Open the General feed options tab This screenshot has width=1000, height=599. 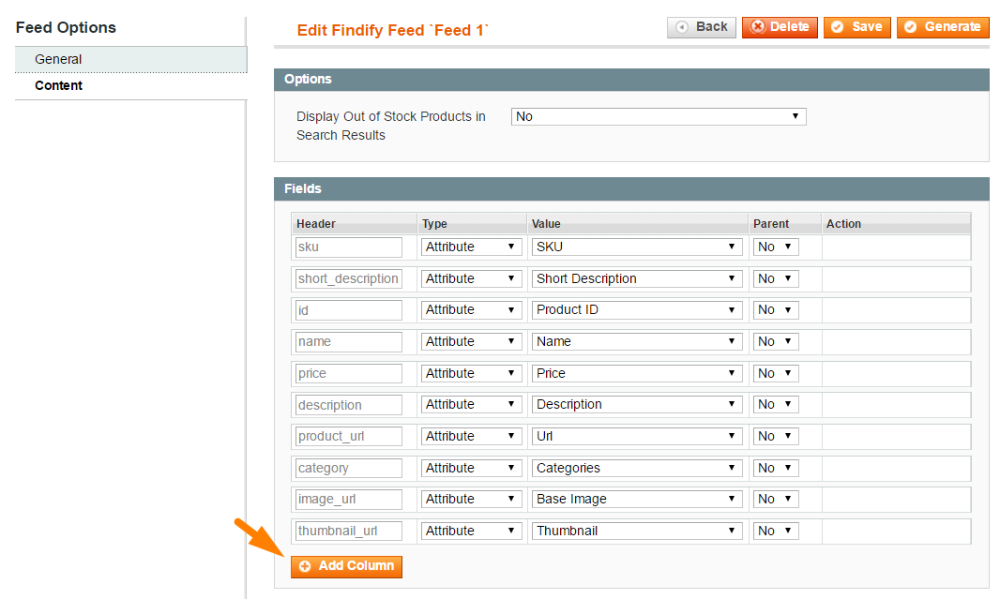[131, 59]
